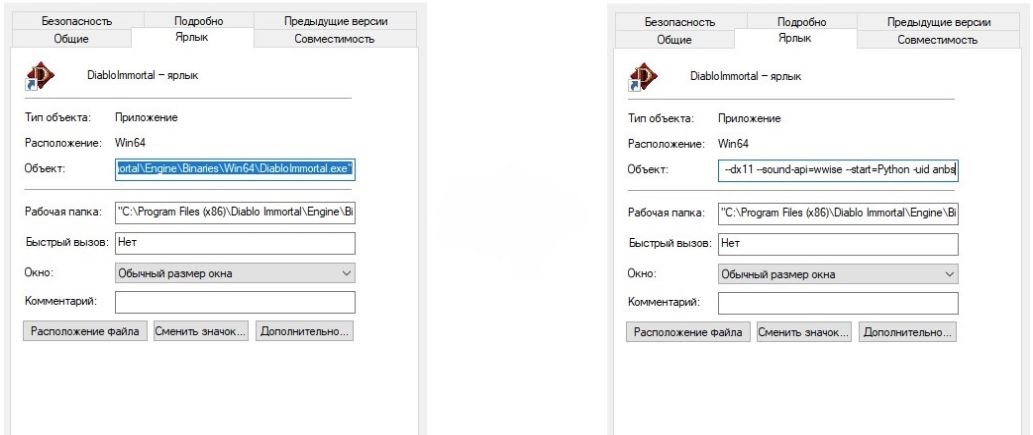
Task: Click Дополнительно button in right dialog
Action: [x=908, y=332]
